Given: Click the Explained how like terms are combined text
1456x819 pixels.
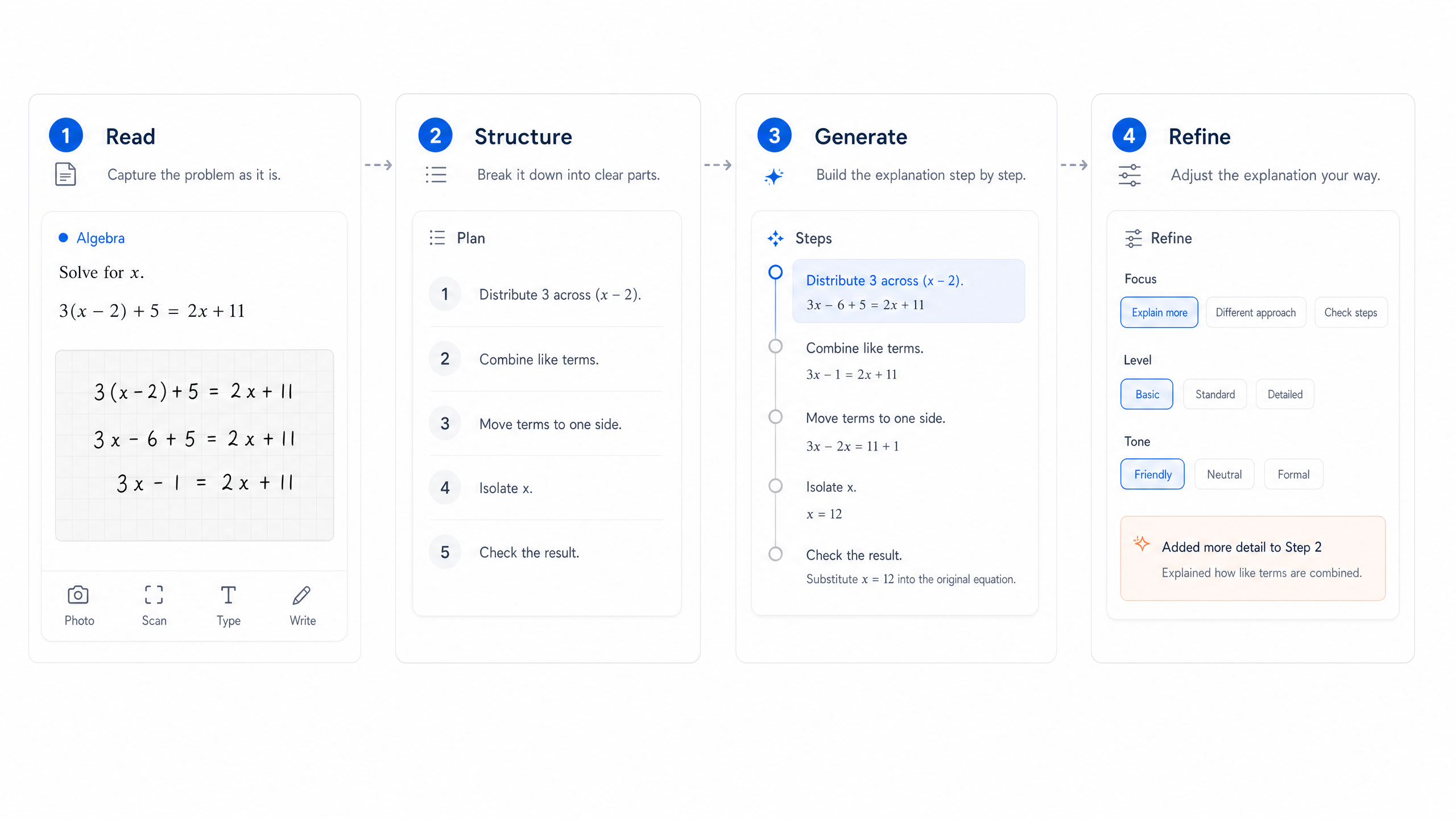Looking at the screenshot, I should tap(1261, 573).
